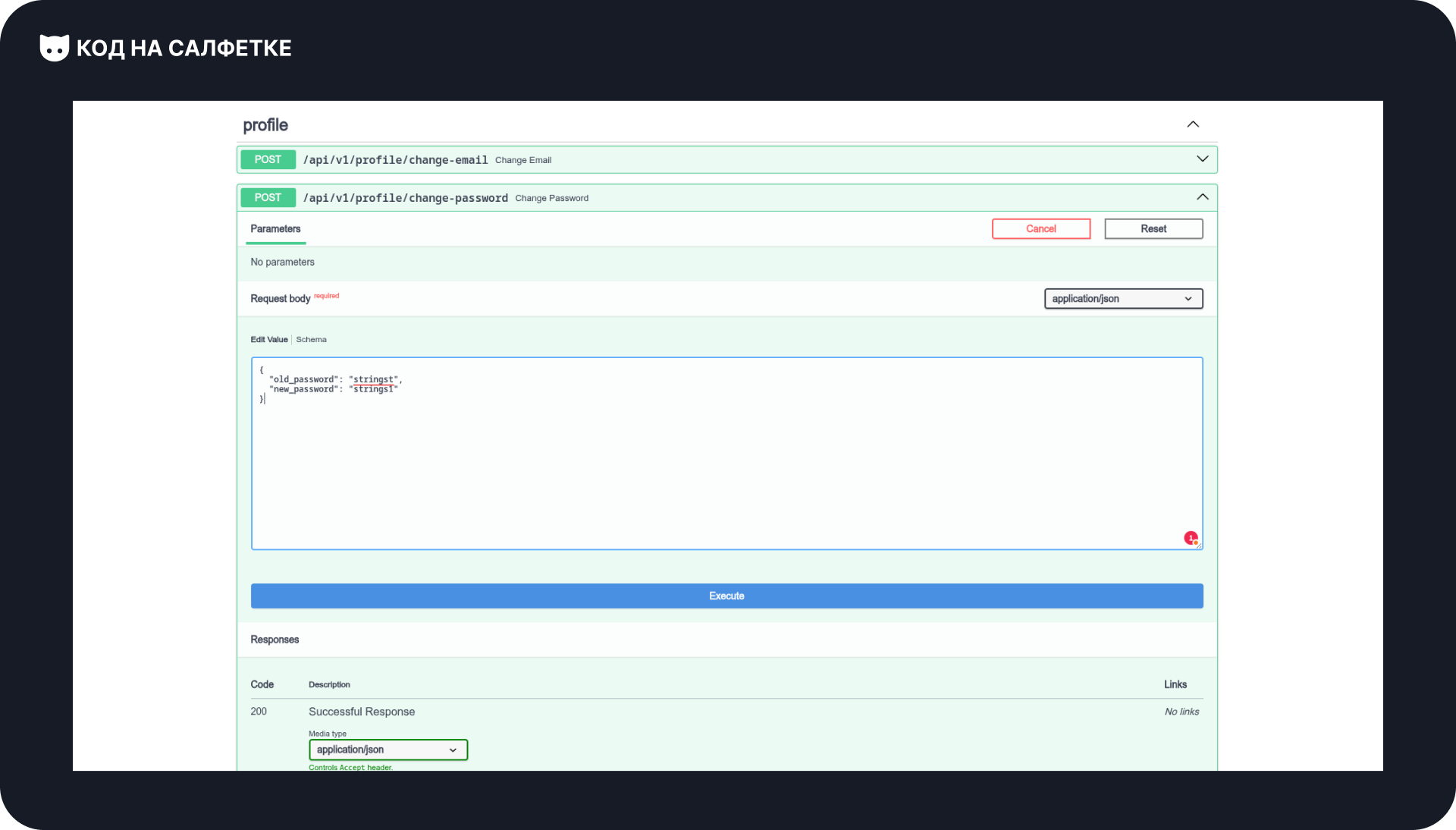Click the Reset button

(x=1153, y=229)
